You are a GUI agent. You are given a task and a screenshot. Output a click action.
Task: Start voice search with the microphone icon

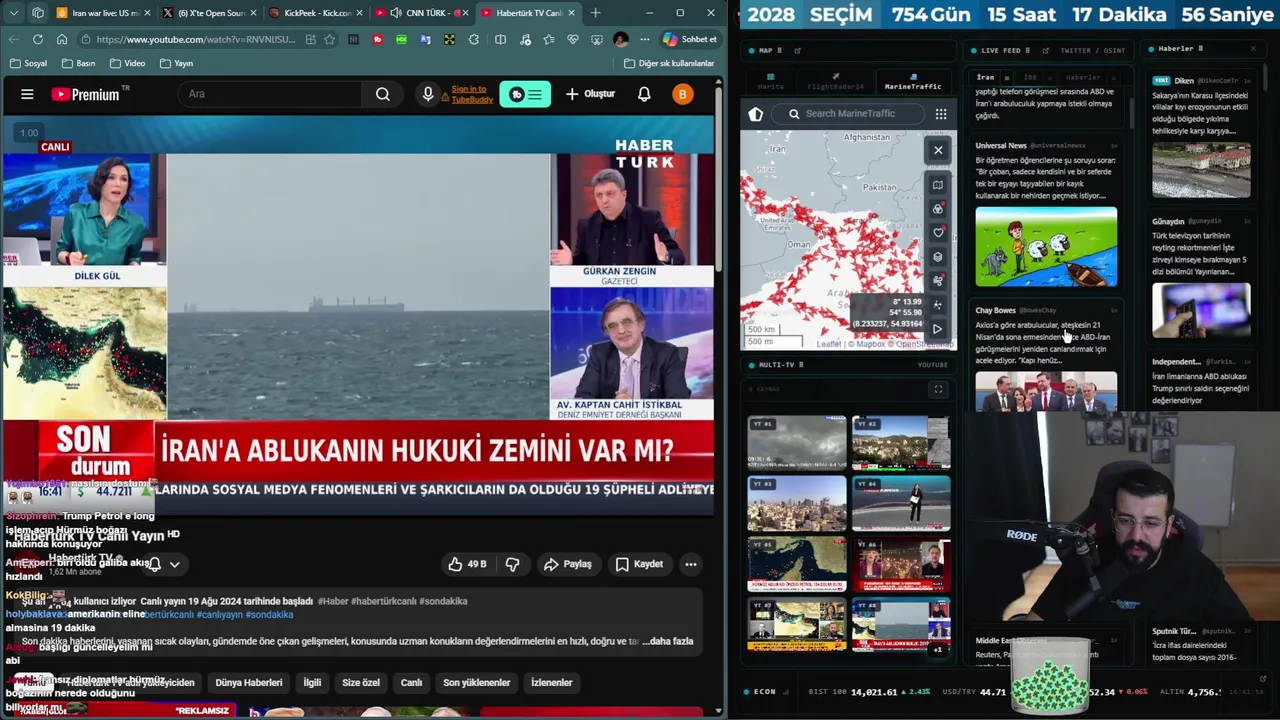[428, 94]
